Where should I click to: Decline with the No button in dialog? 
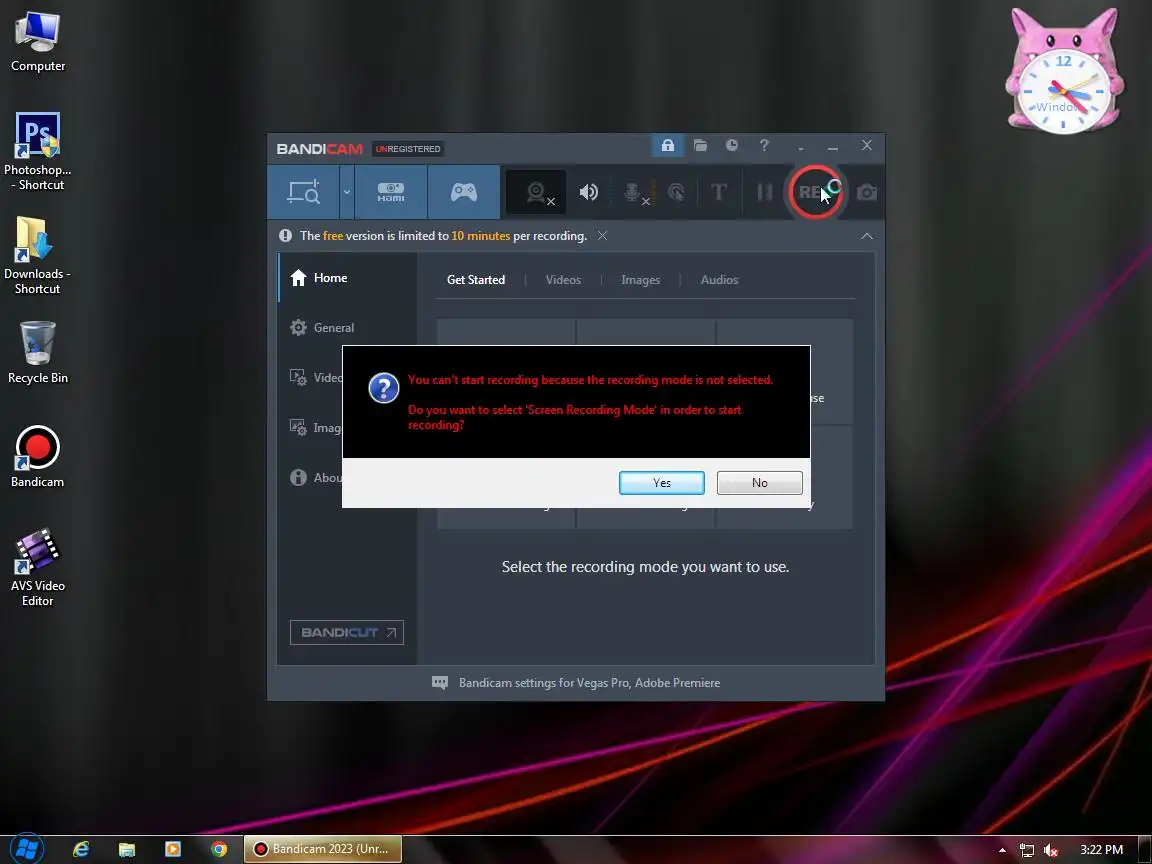(759, 483)
